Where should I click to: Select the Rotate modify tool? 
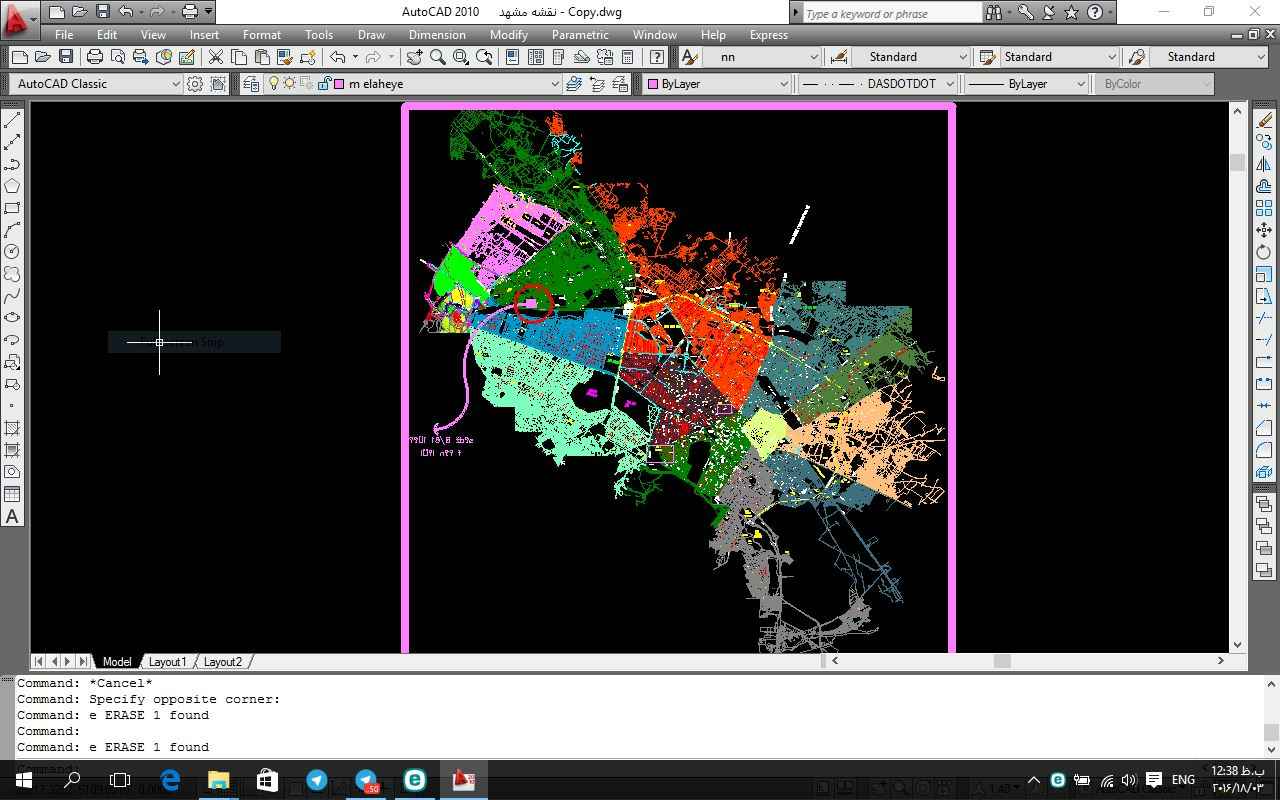(1264, 252)
